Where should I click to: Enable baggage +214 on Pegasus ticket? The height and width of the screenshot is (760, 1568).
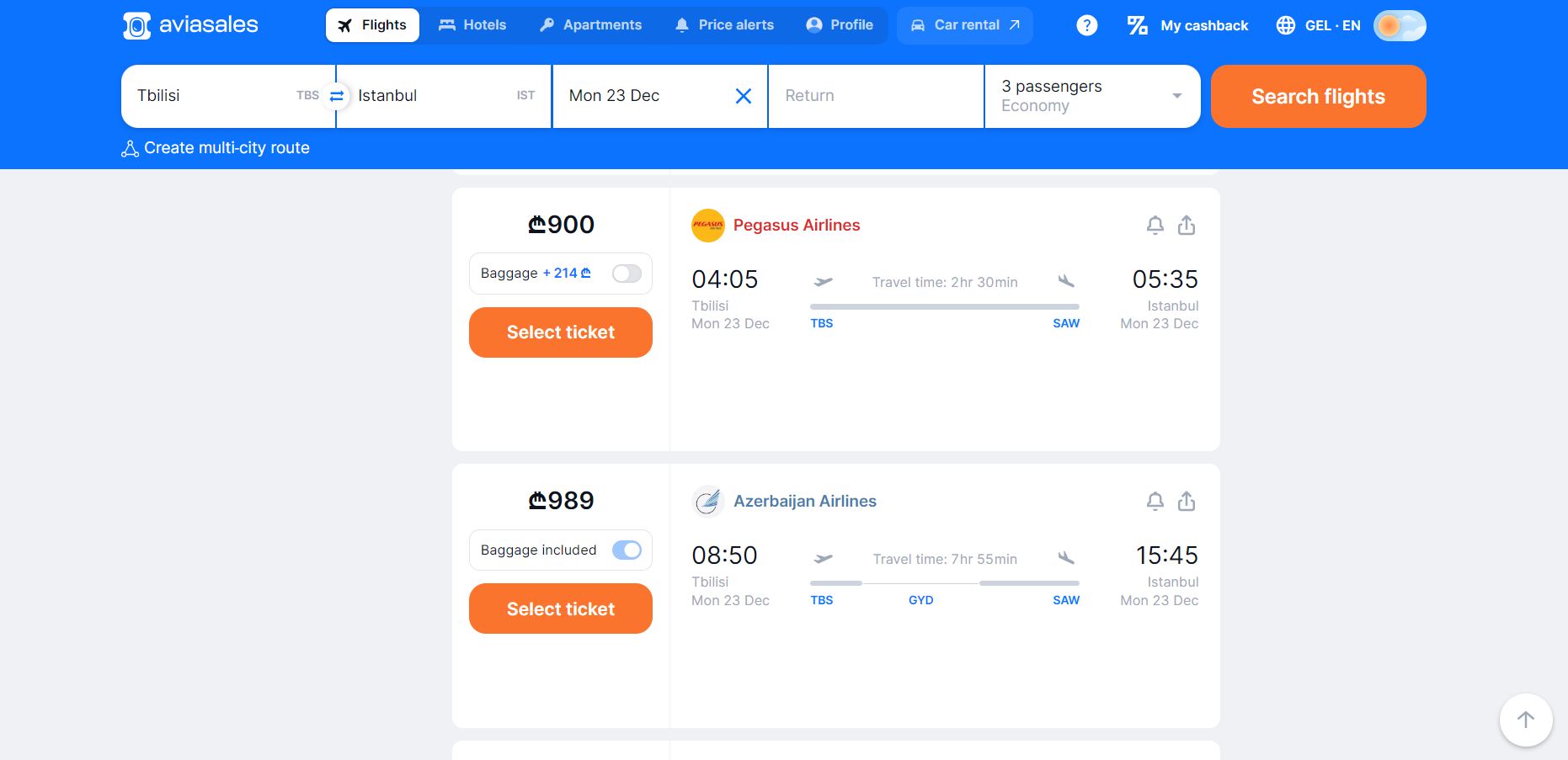[x=627, y=274]
